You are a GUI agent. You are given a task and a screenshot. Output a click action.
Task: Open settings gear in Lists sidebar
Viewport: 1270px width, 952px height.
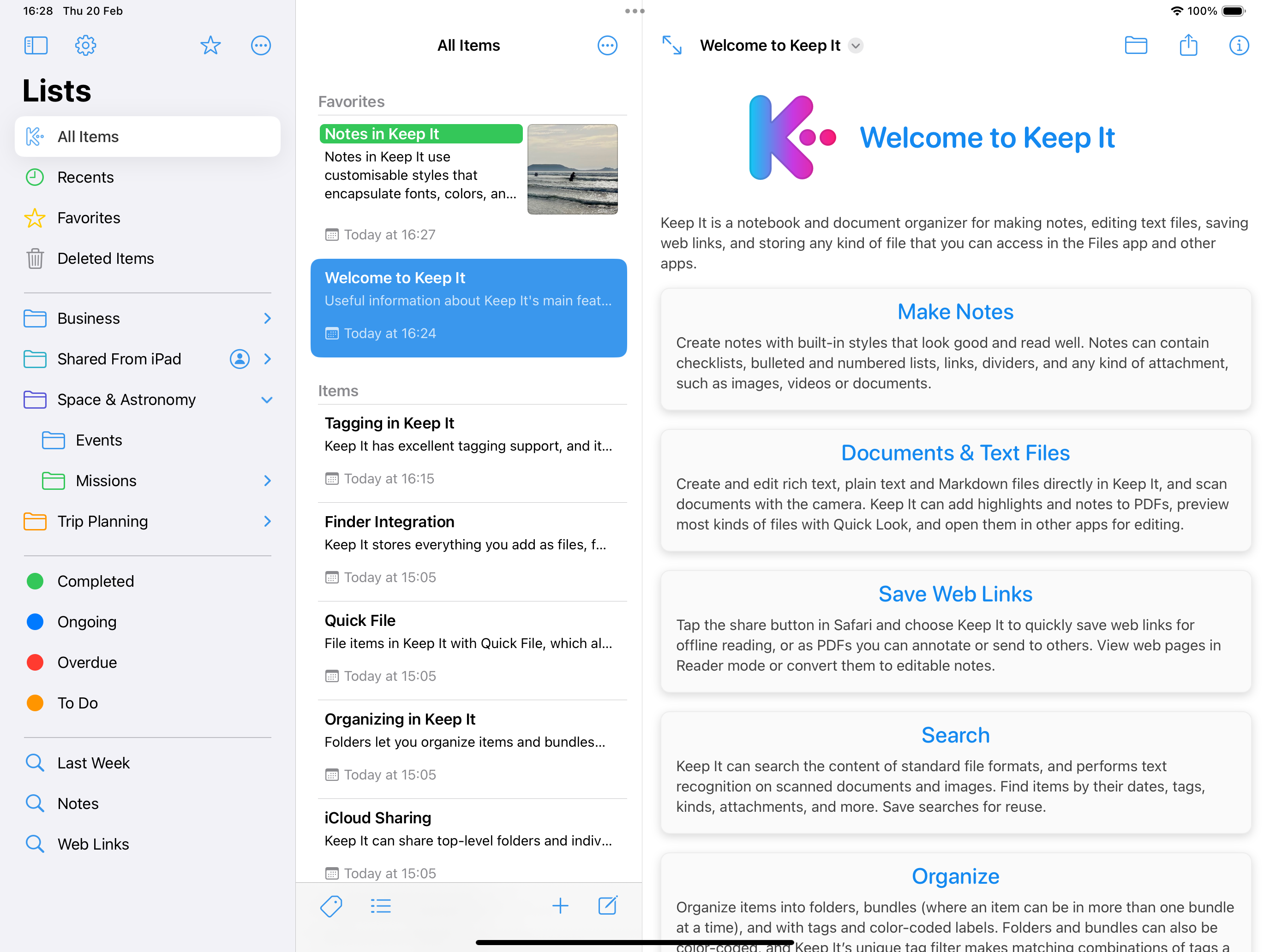[x=85, y=45]
